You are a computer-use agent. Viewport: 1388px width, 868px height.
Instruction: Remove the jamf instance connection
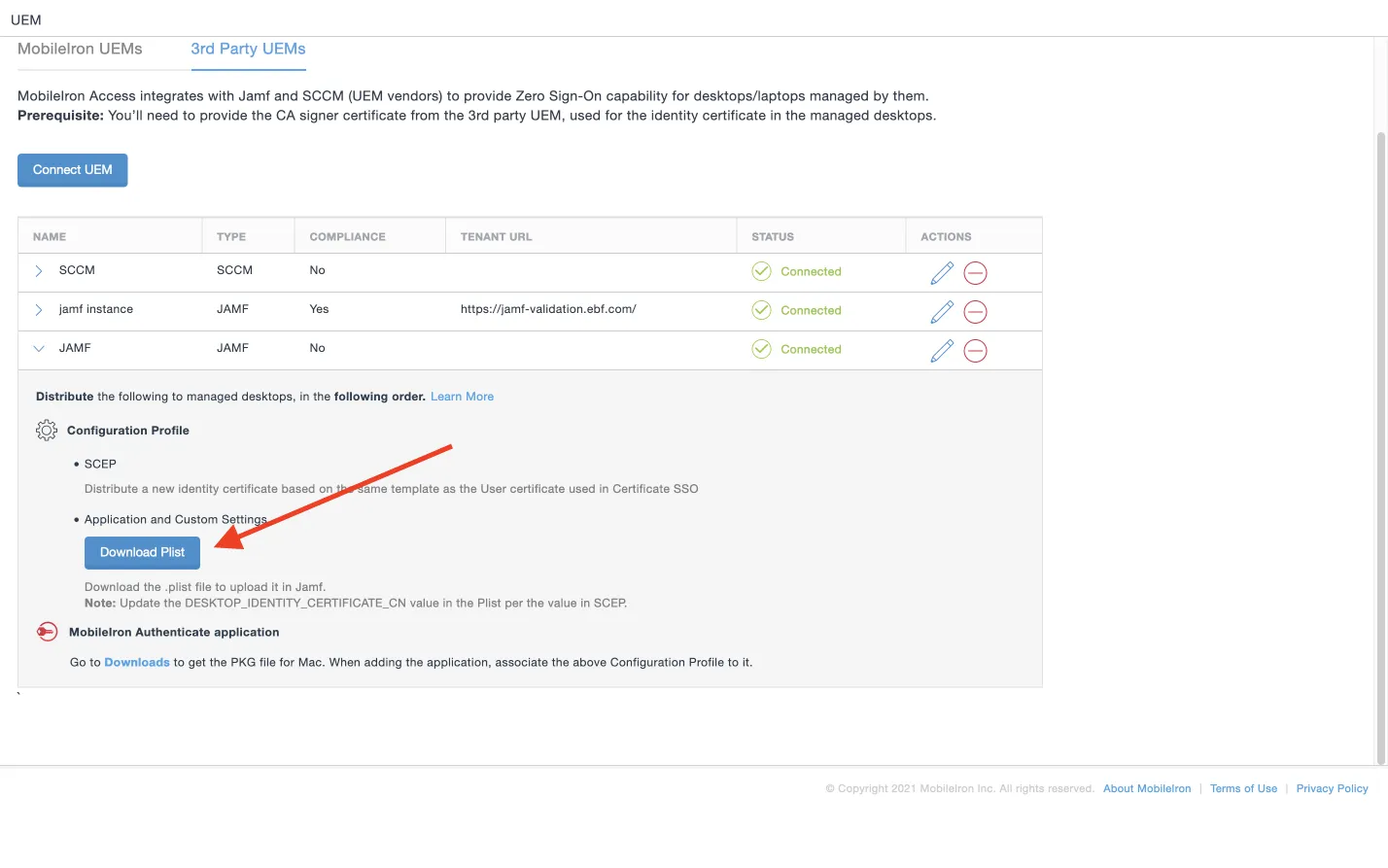975,312
